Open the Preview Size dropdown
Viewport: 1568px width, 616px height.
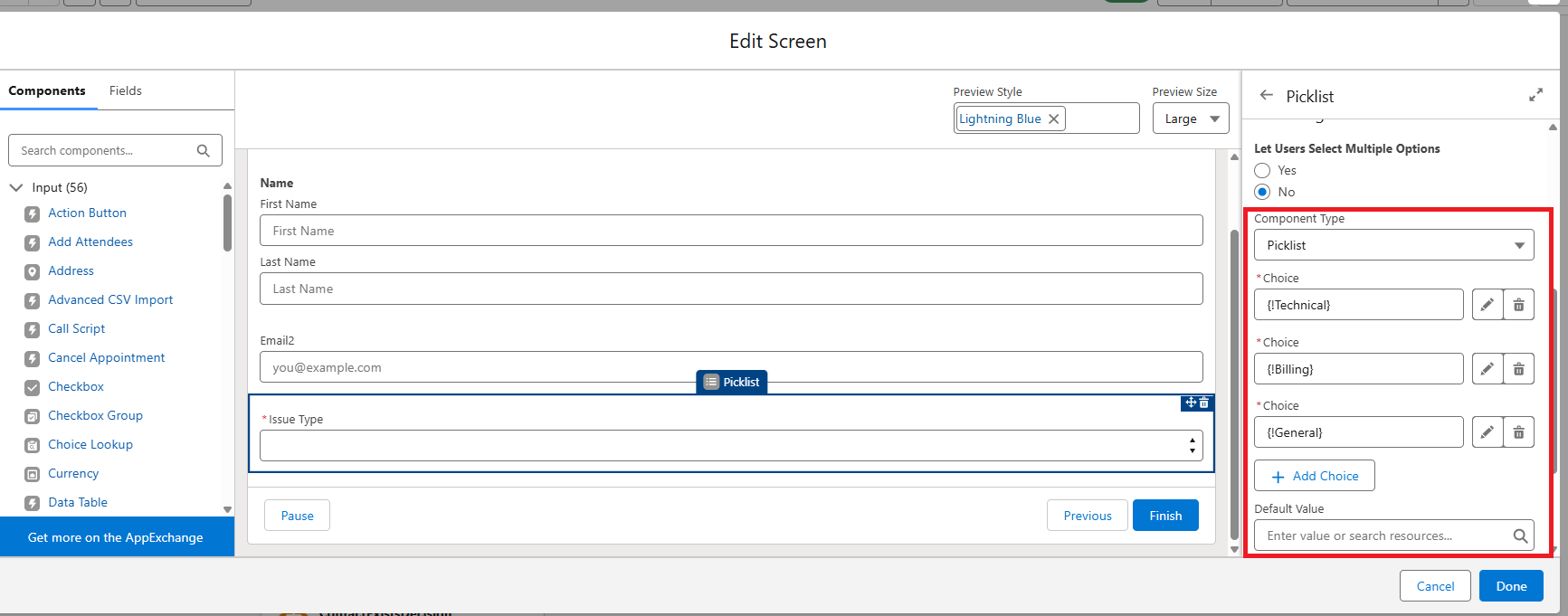(1191, 118)
